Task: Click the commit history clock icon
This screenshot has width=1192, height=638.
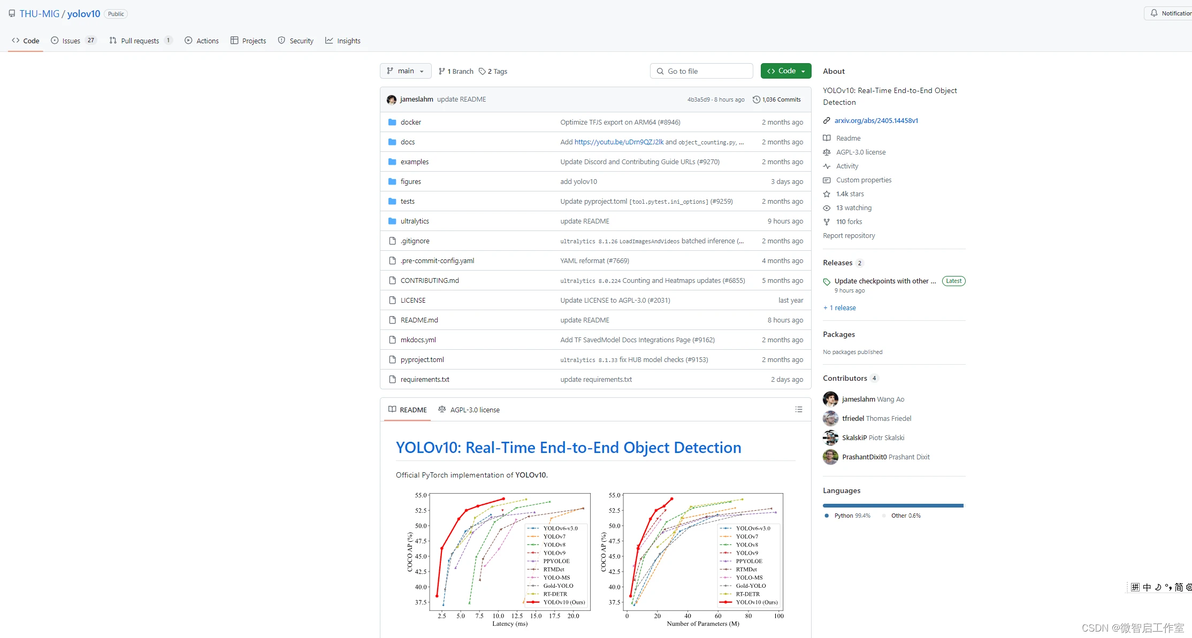Action: pyautogui.click(x=756, y=100)
